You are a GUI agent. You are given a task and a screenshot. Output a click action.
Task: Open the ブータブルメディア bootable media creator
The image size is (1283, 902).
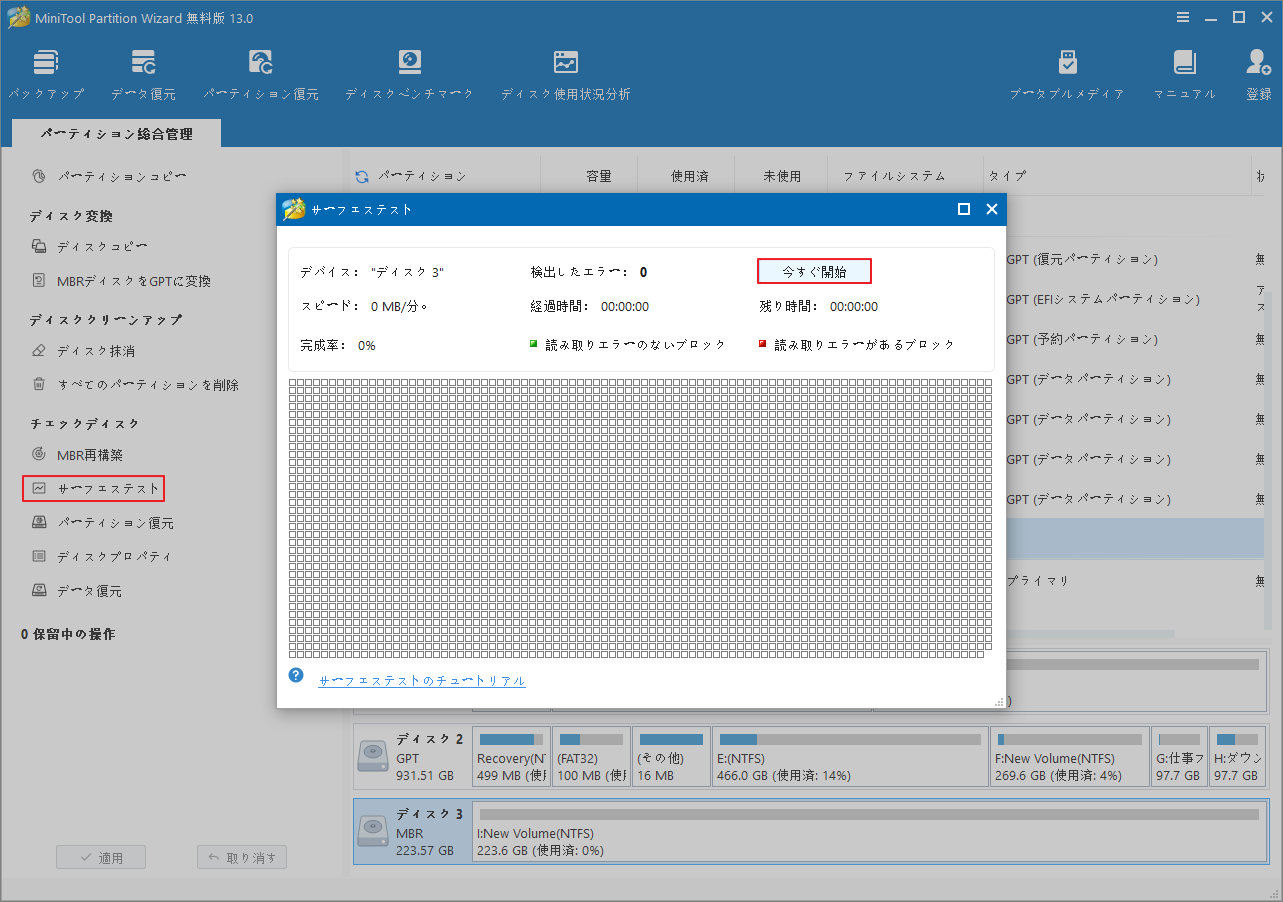[x=1067, y=71]
